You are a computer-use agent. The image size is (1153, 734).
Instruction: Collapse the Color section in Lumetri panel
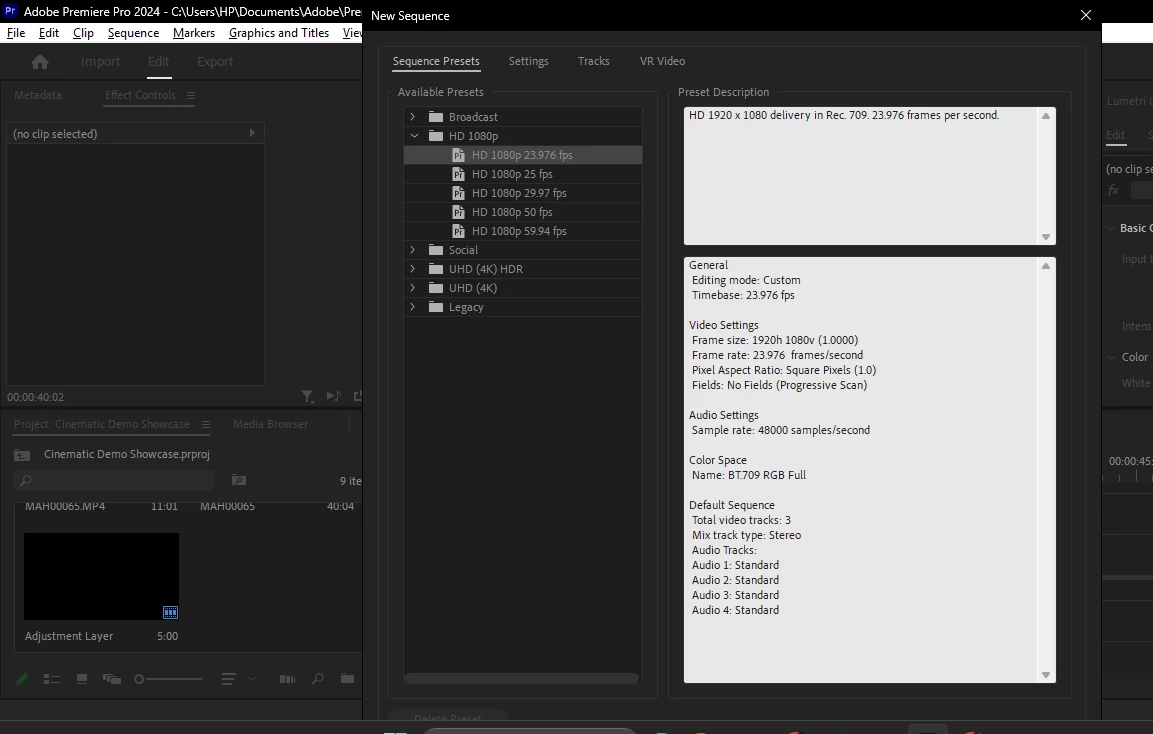(x=1111, y=357)
